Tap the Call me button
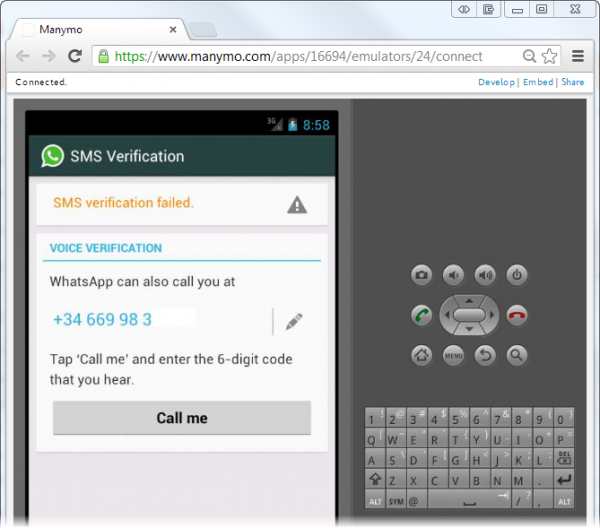Image resolution: width=600 pixels, height=528 pixels. [x=182, y=418]
